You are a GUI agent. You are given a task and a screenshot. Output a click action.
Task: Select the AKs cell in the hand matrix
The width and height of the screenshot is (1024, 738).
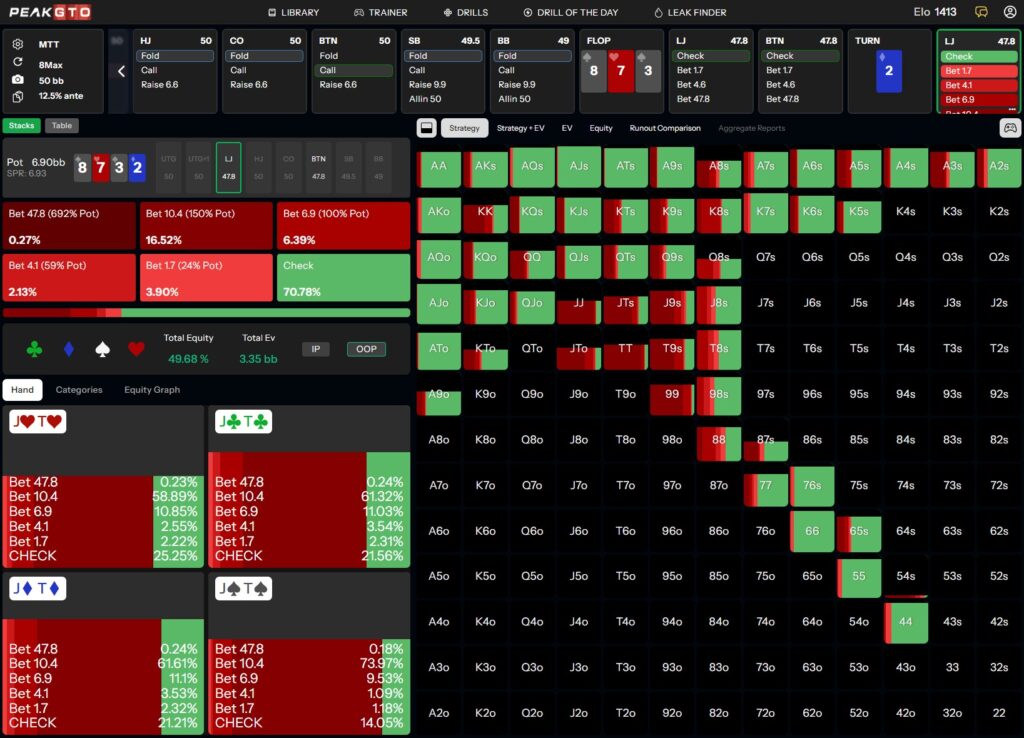tap(485, 166)
